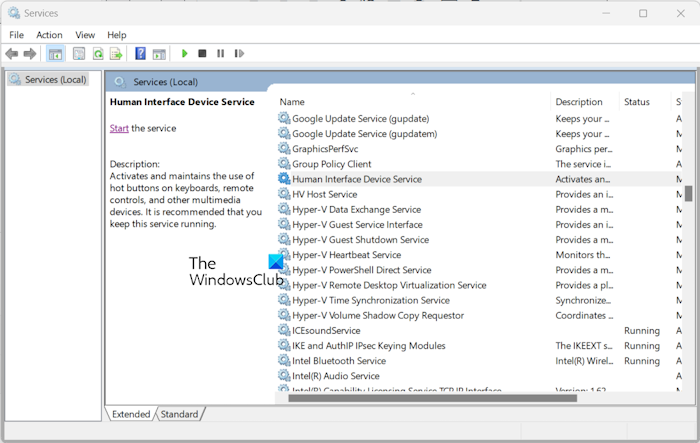Click 'Monitors th...' description cell

(x=583, y=255)
